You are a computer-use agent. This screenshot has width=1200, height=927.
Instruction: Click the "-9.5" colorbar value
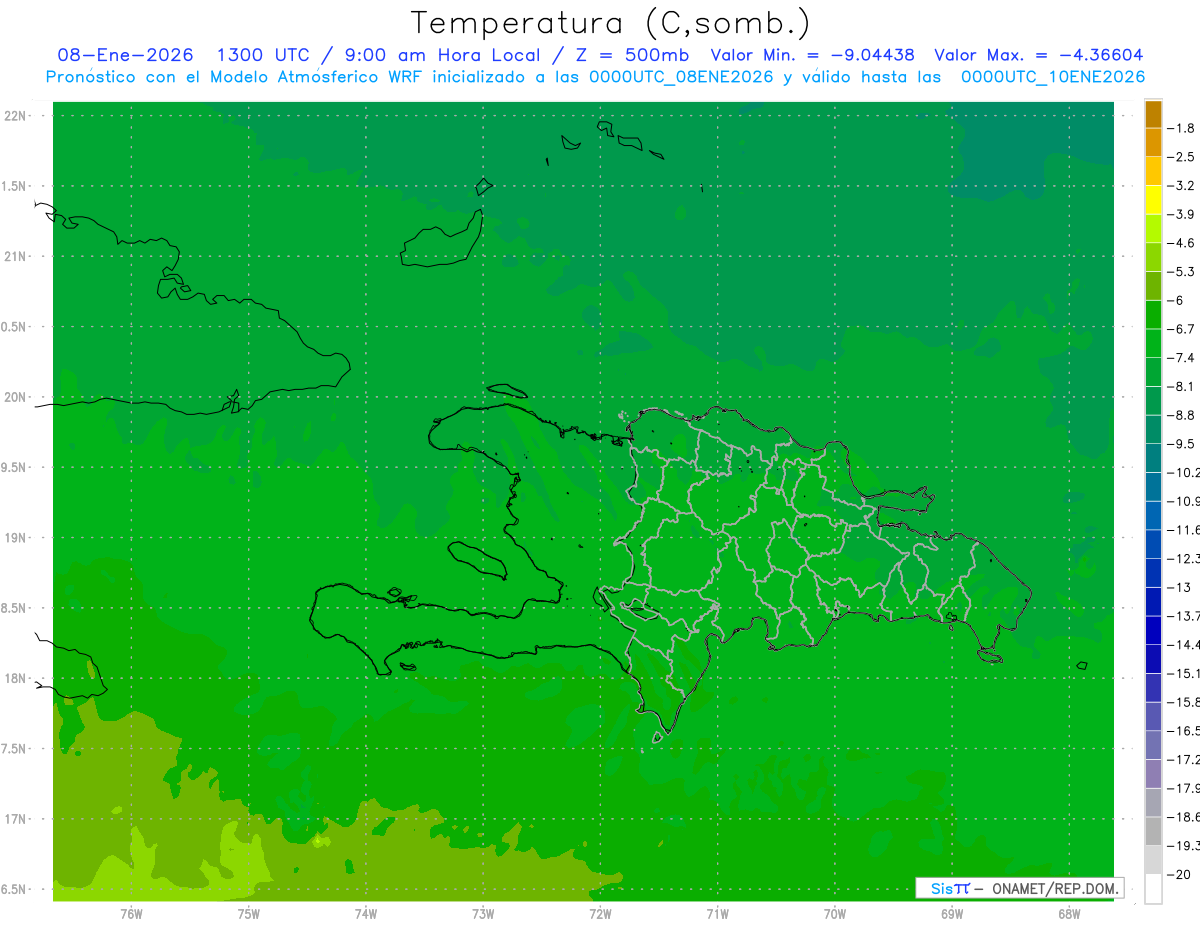coord(1182,444)
